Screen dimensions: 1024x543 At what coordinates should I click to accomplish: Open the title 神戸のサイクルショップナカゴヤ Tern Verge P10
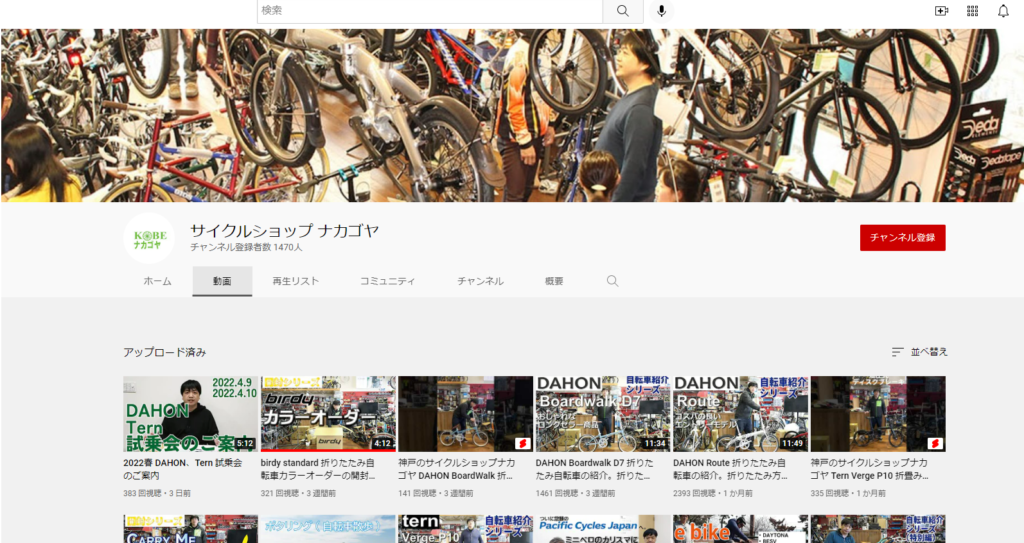point(869,469)
